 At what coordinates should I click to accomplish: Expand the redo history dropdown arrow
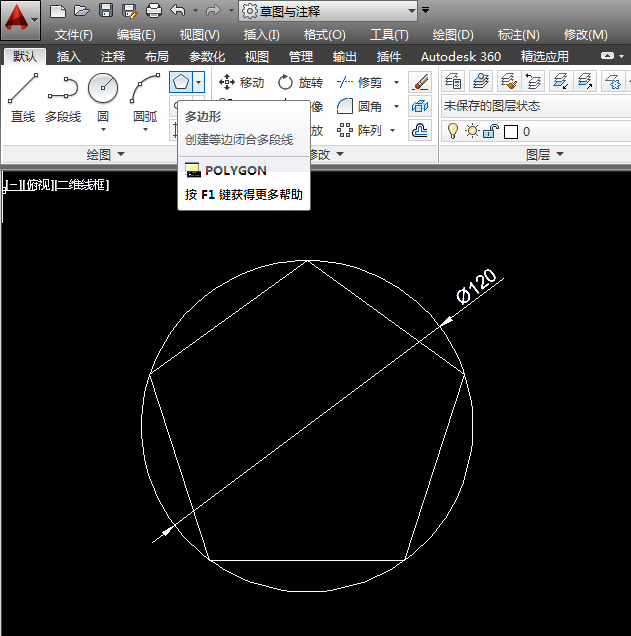click(231, 11)
